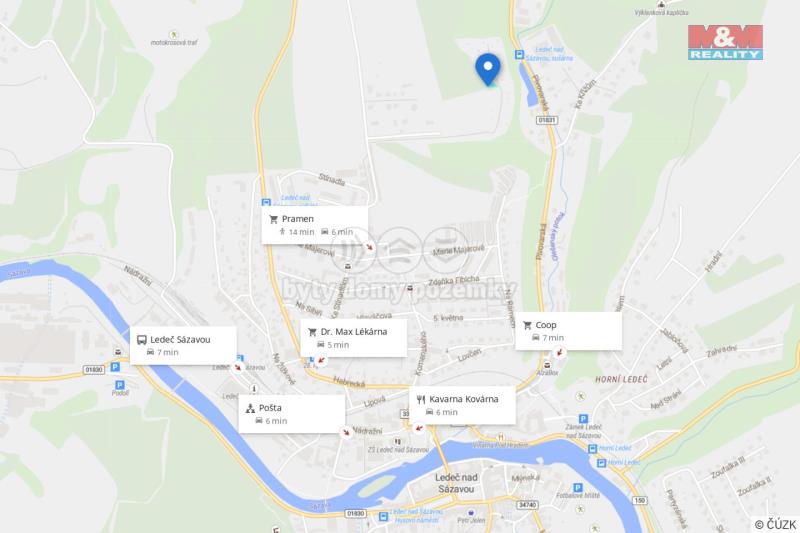Click the sušárna bus stop icon

(x=519, y=55)
